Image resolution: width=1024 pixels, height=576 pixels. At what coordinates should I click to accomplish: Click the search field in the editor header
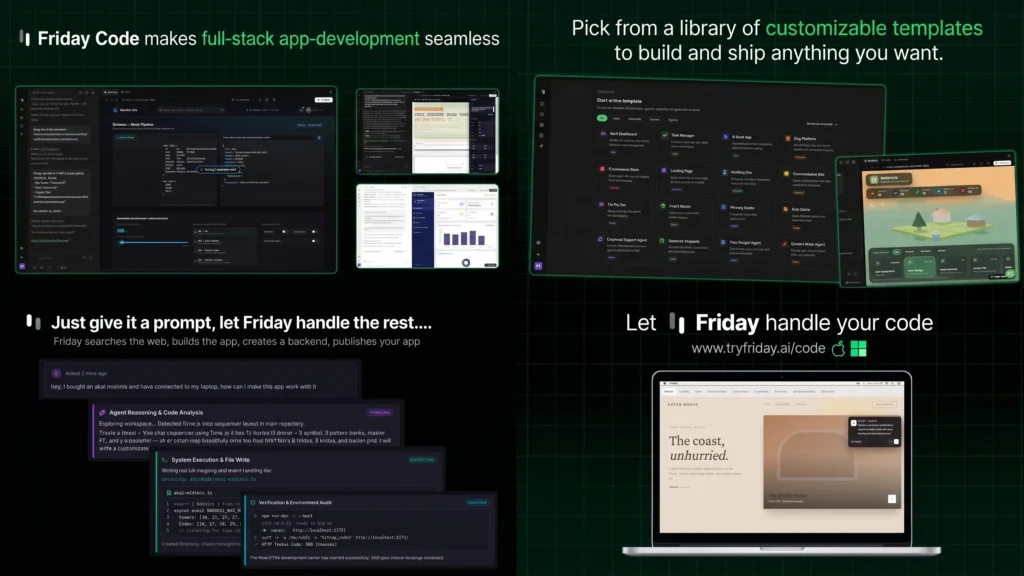coord(191,110)
